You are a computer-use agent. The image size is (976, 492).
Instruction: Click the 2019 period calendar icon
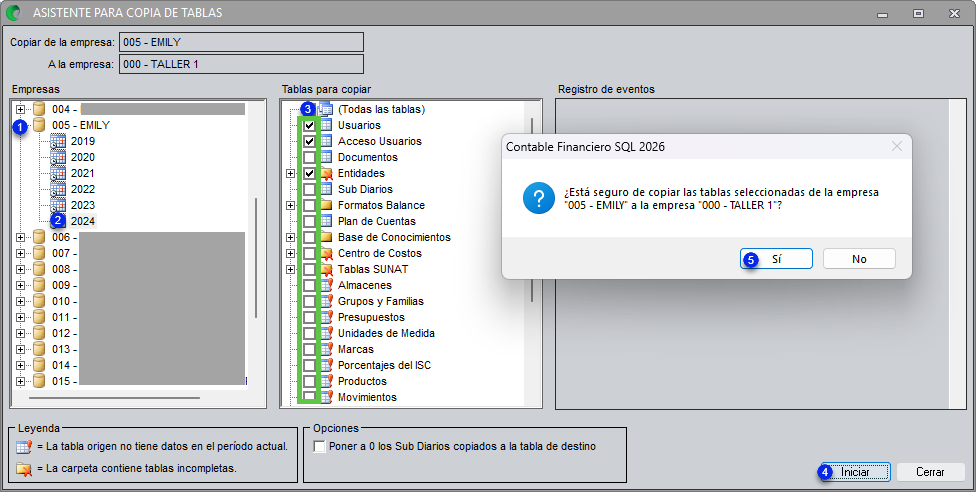pos(58,141)
